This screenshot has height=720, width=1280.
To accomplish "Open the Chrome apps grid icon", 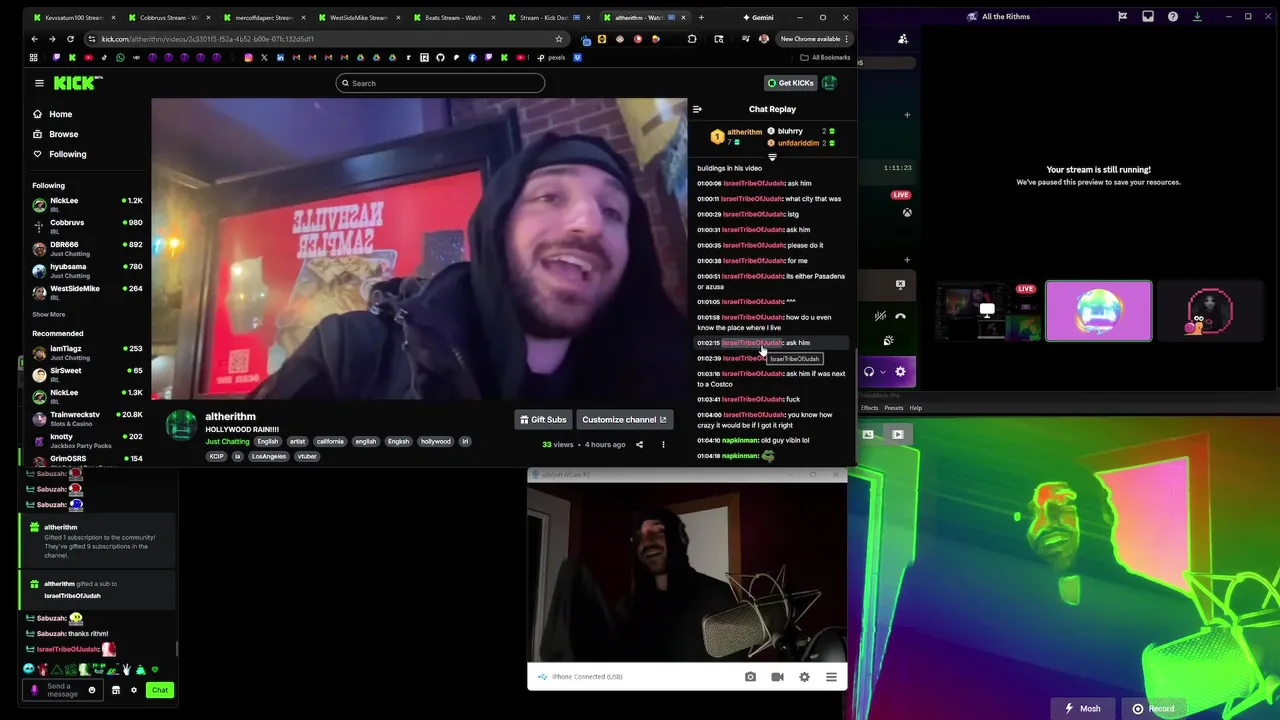I will [x=33, y=58].
